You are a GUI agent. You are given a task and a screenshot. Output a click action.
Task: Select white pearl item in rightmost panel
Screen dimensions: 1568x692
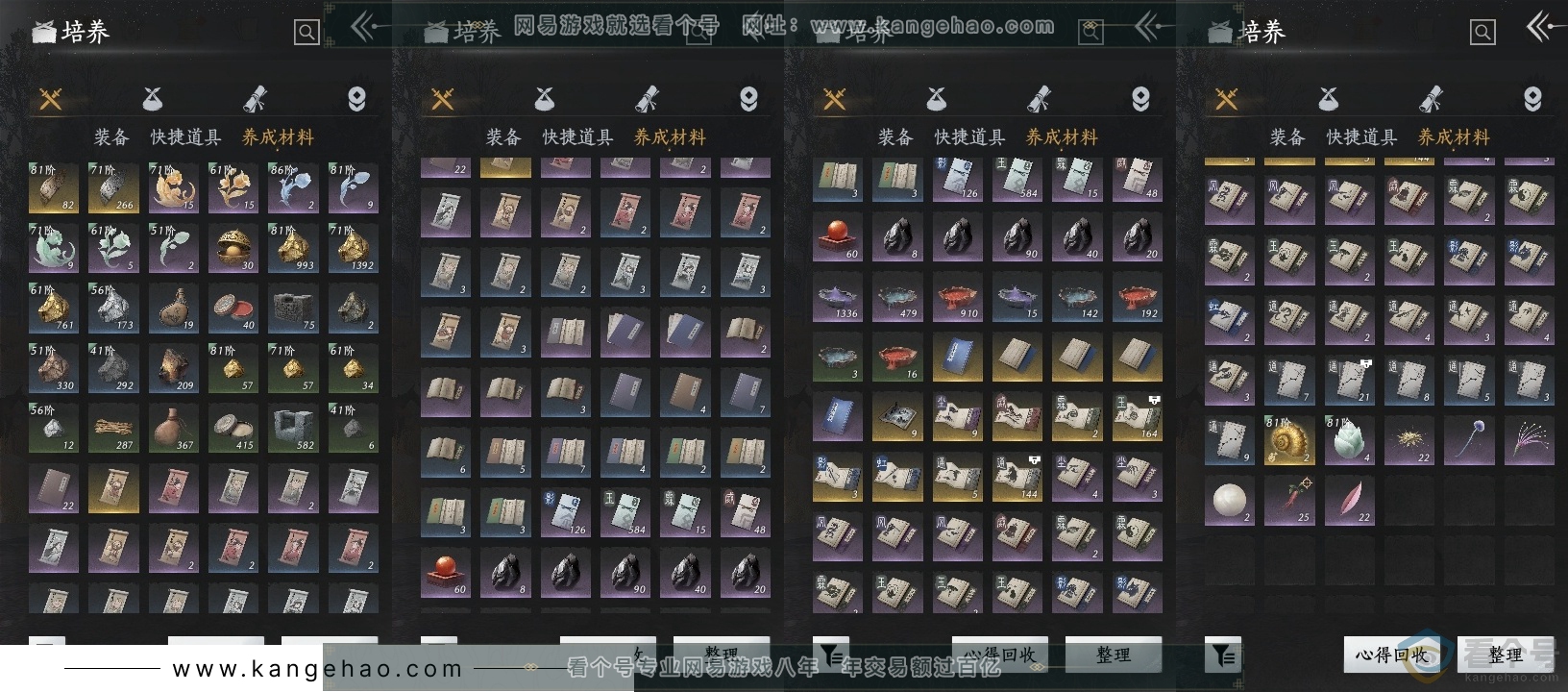tap(1229, 500)
